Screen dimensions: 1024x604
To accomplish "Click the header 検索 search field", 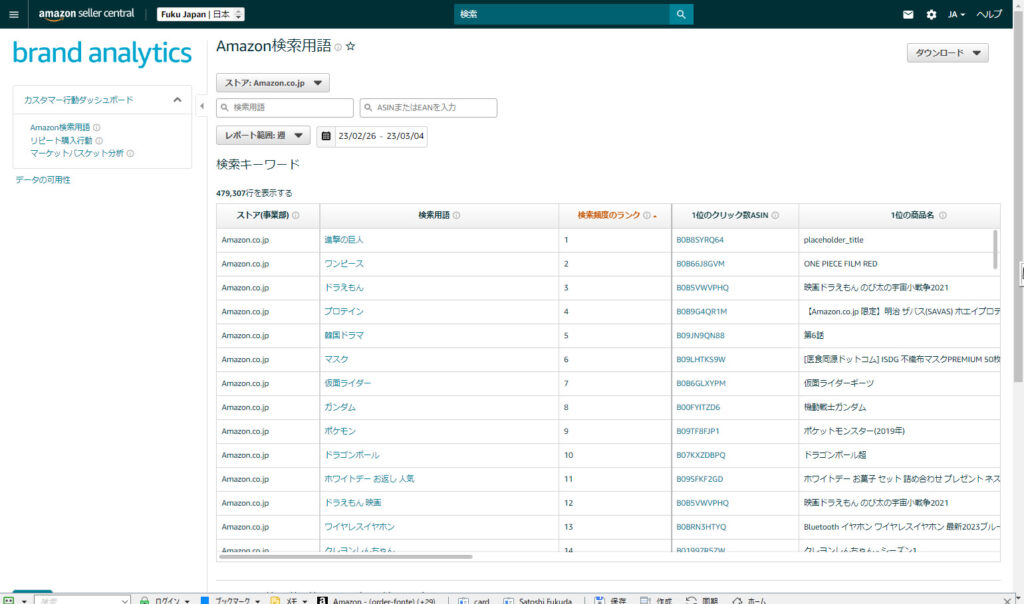I will coord(562,14).
